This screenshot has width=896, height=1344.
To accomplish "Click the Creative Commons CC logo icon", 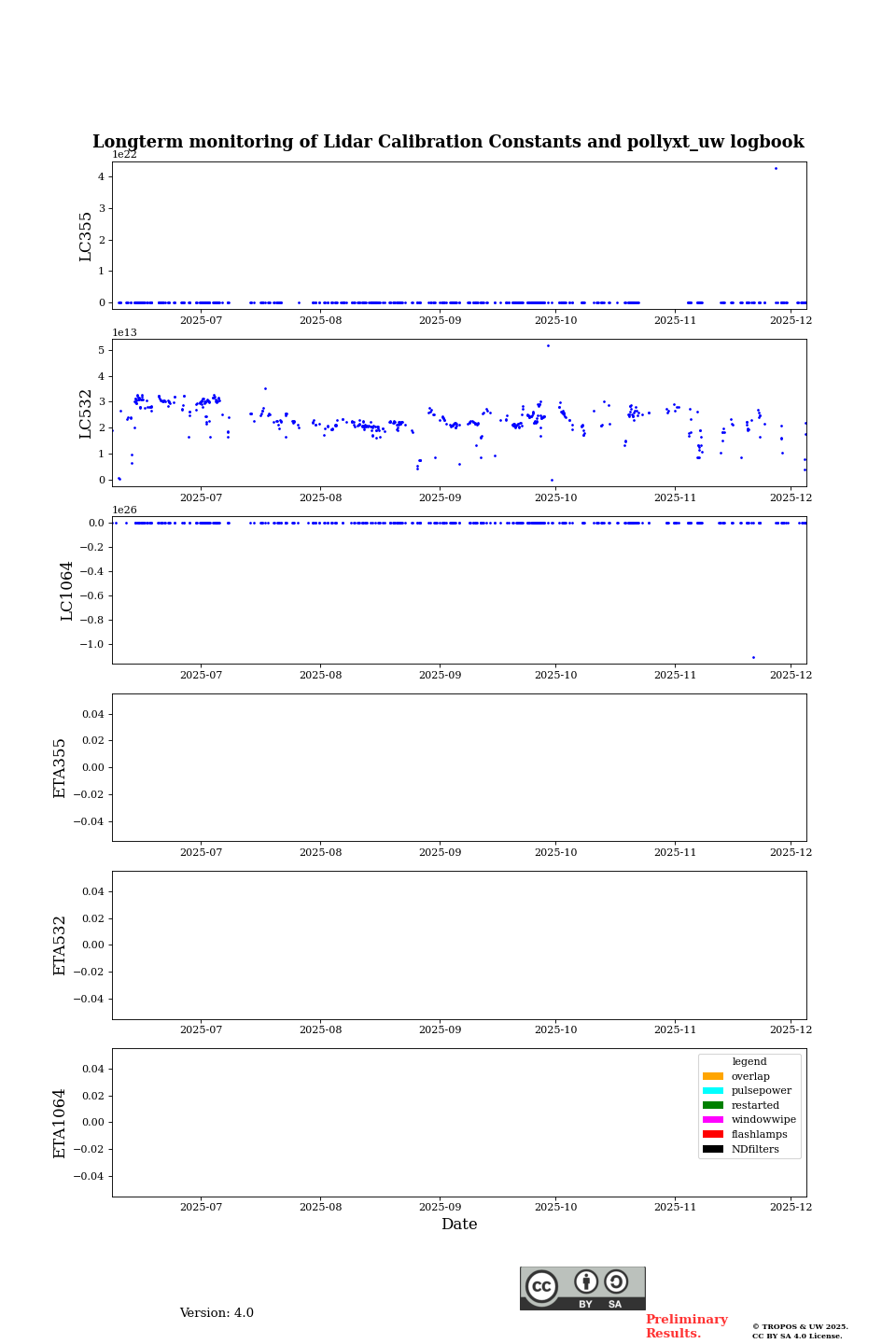I will point(541,1286).
